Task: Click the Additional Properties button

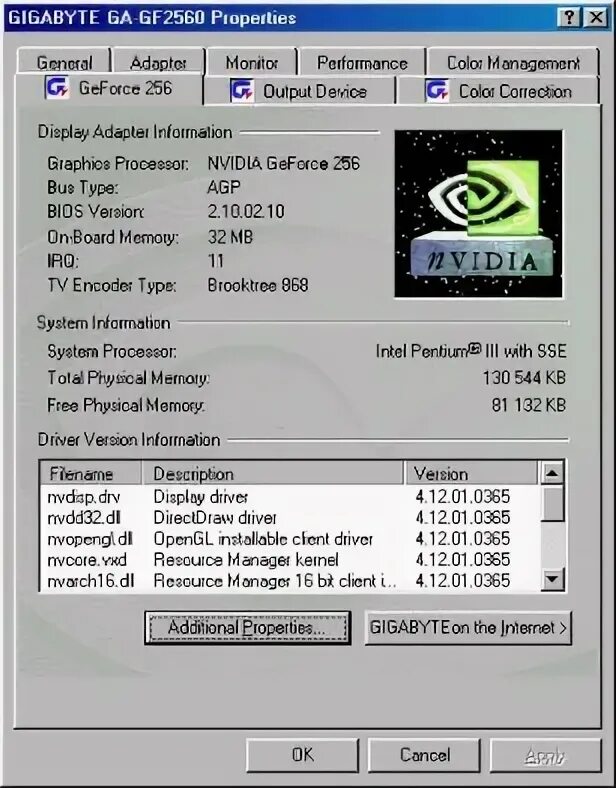Action: pyautogui.click(x=248, y=627)
